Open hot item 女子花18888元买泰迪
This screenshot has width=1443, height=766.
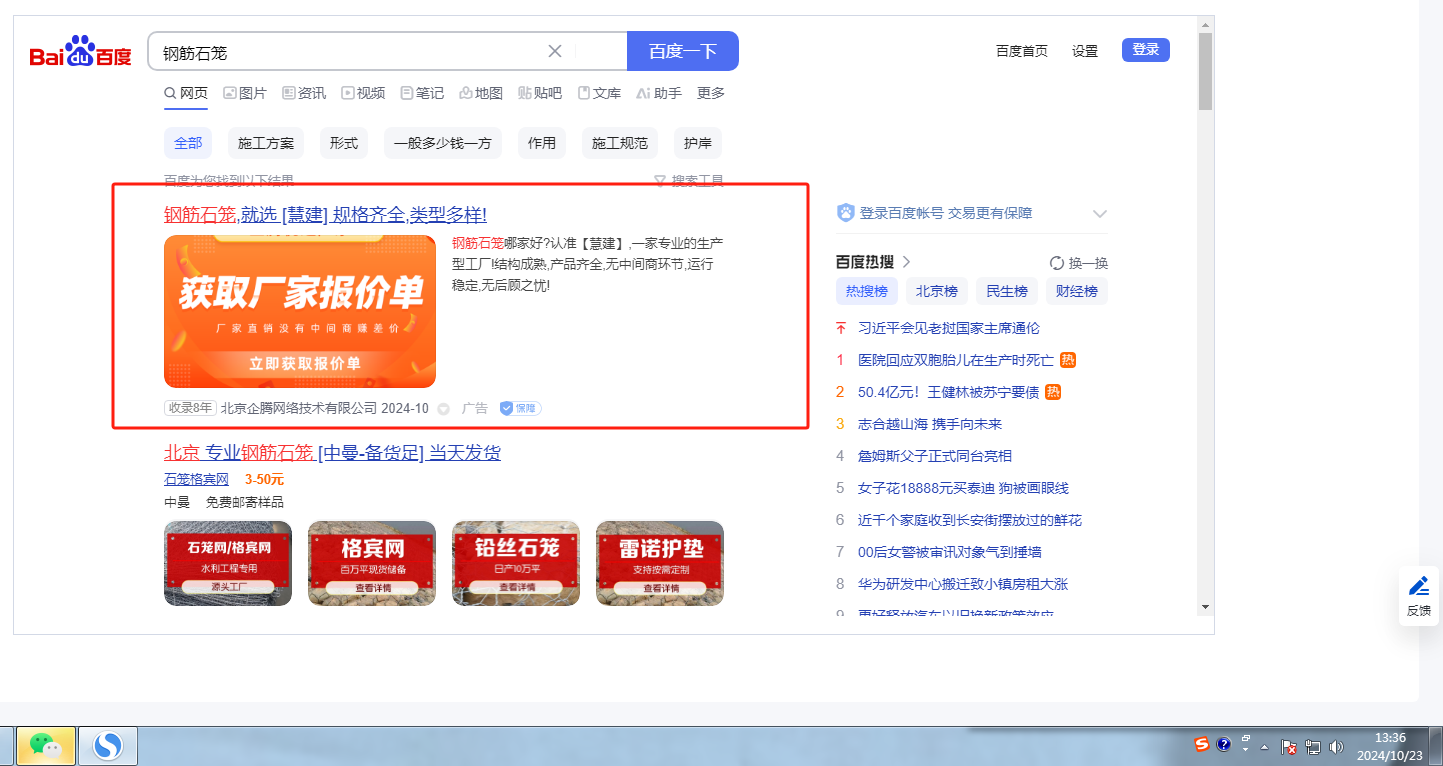tap(963, 488)
